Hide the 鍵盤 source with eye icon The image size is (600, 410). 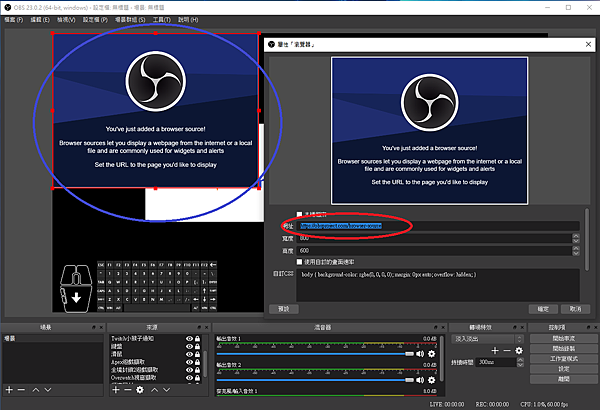click(189, 346)
